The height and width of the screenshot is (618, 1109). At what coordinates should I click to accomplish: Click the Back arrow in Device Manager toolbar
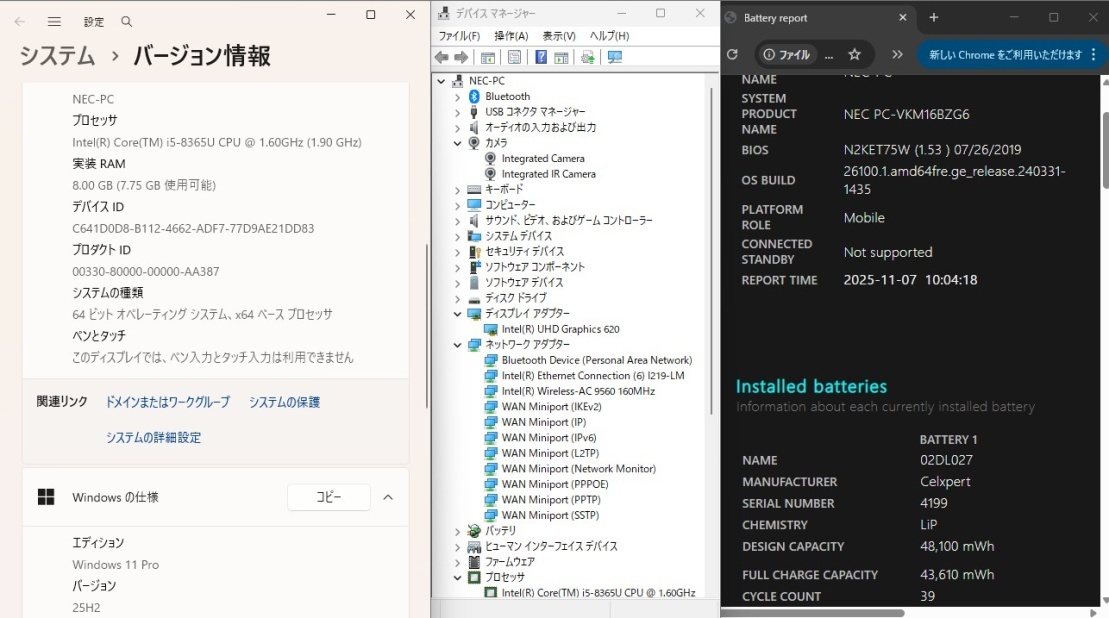[x=440, y=57]
